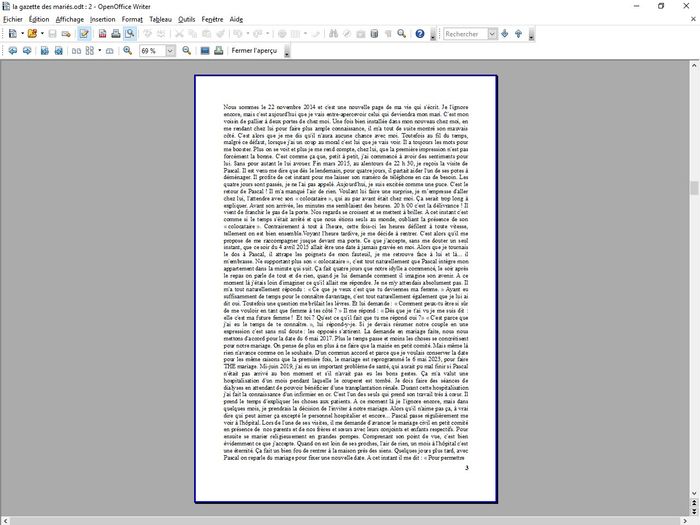Image resolution: width=700 pixels, height=525 pixels.
Task: Click the Print file directly icon
Action: [116, 33]
